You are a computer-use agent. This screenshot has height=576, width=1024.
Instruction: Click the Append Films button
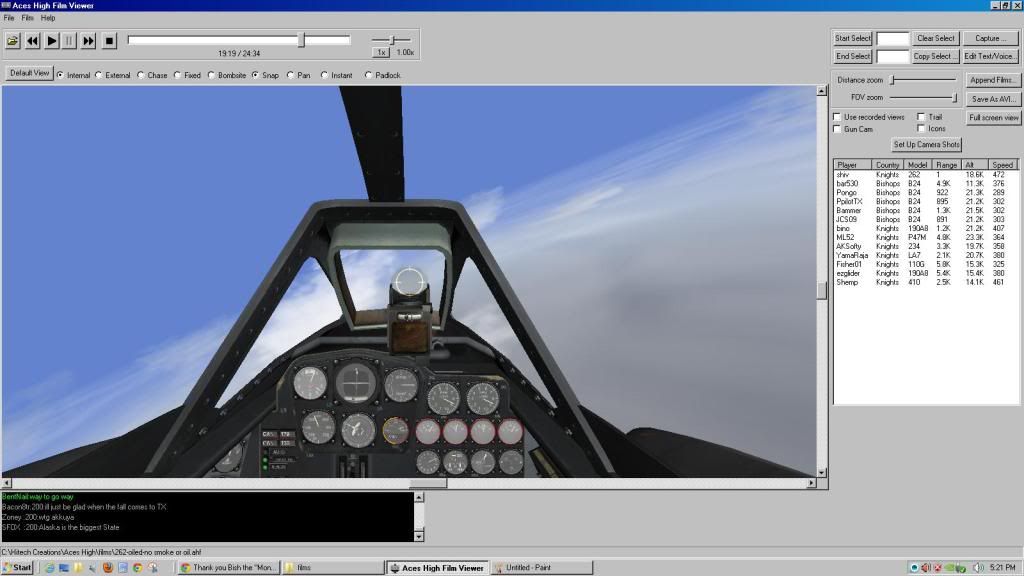coord(993,80)
